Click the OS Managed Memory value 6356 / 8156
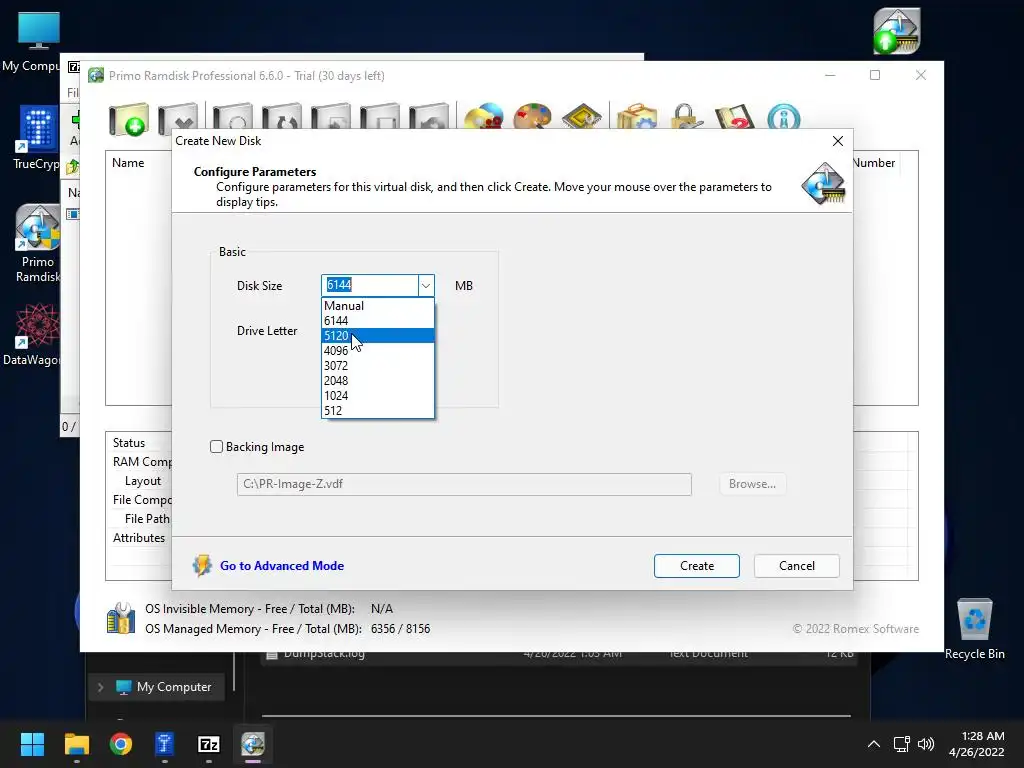 pos(400,629)
